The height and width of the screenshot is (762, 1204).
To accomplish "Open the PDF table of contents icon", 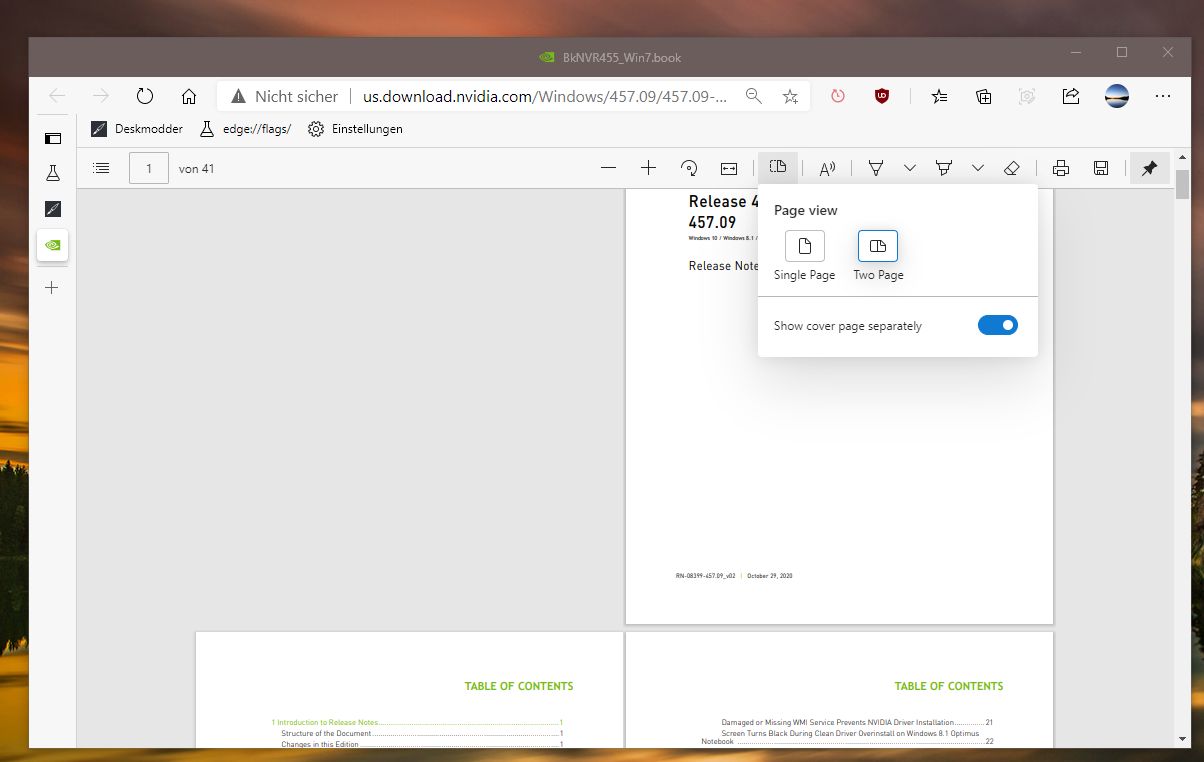I will (x=101, y=168).
